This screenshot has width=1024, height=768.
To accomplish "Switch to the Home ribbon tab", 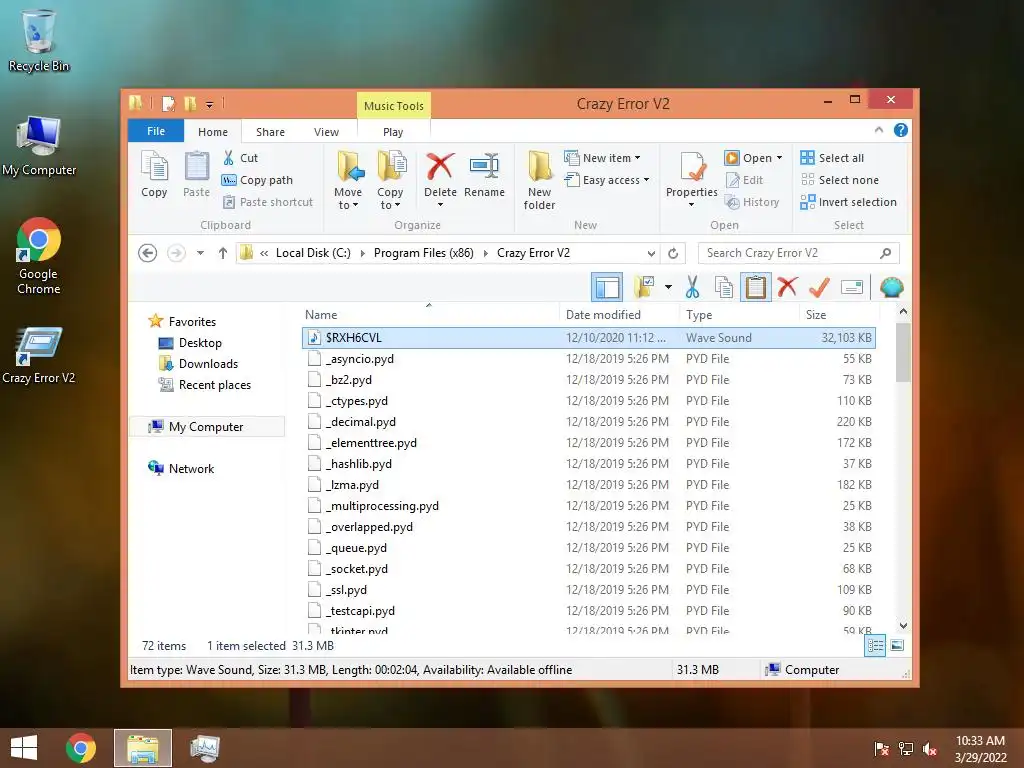I will pyautogui.click(x=213, y=132).
